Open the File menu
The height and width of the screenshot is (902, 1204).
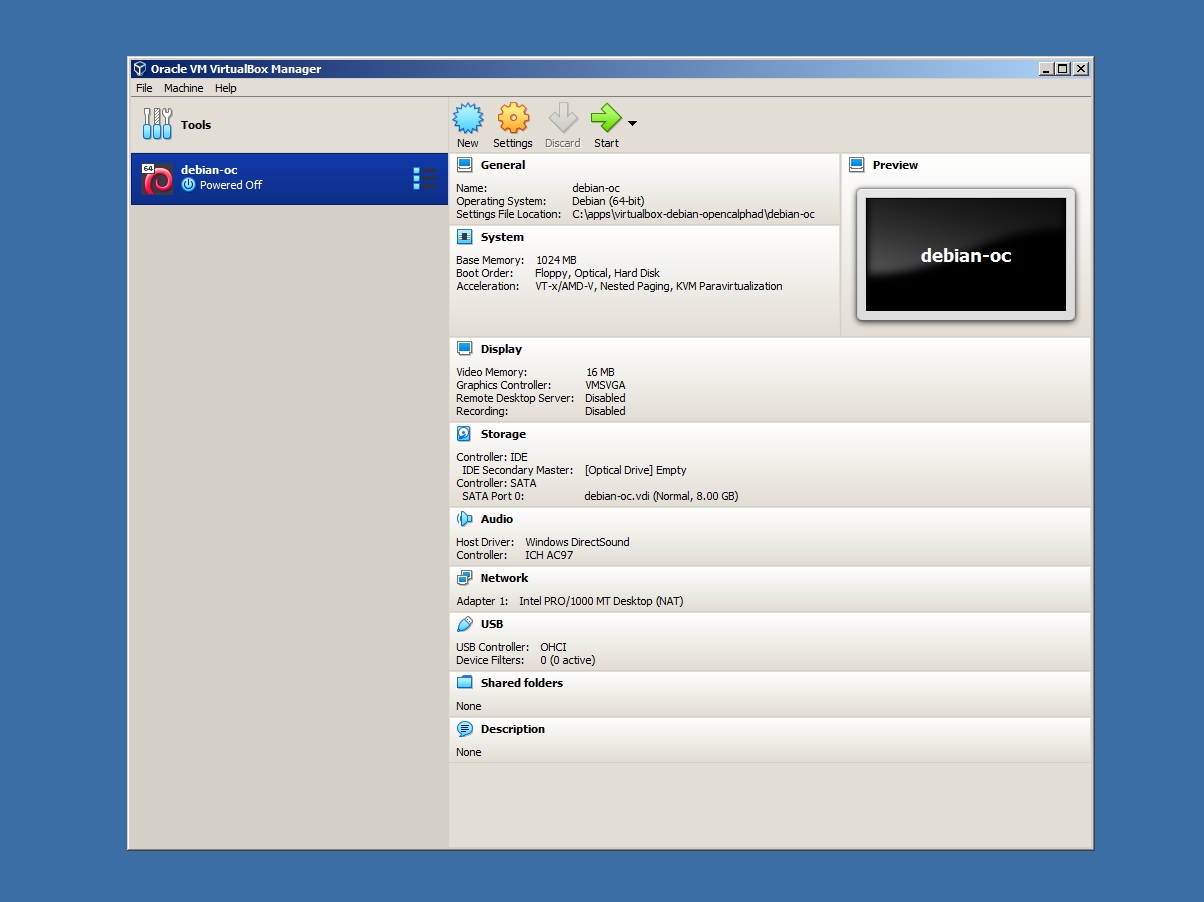point(144,88)
